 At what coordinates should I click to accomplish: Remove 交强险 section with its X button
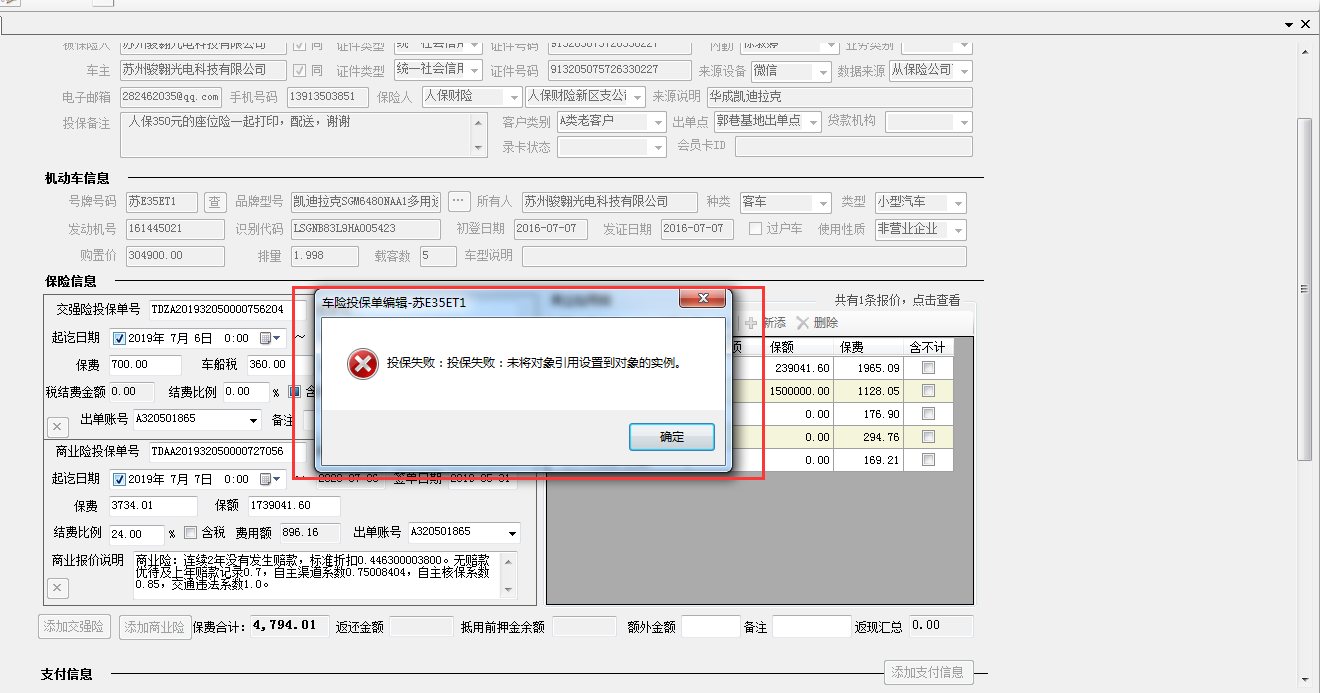pos(57,427)
